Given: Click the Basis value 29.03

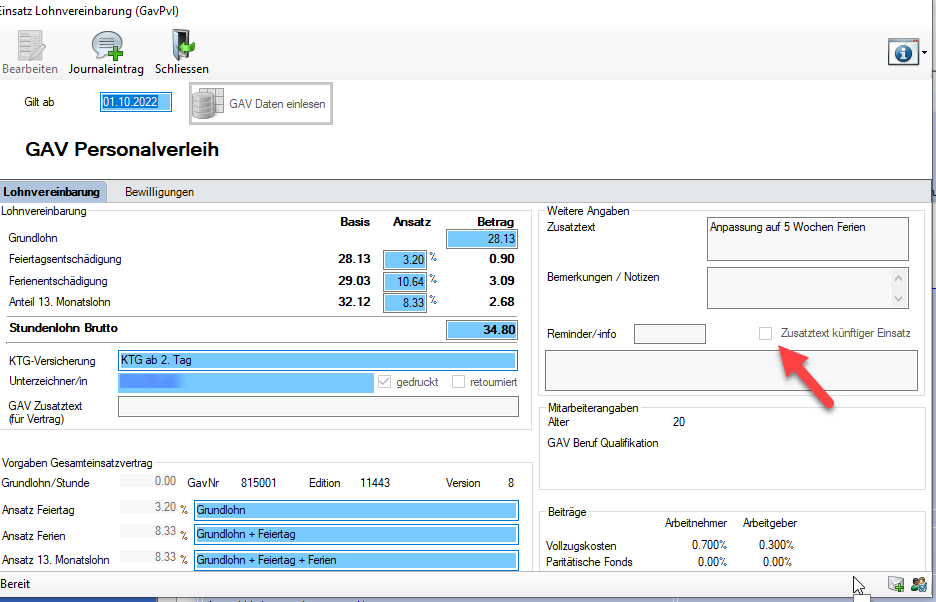Looking at the screenshot, I should tap(355, 281).
